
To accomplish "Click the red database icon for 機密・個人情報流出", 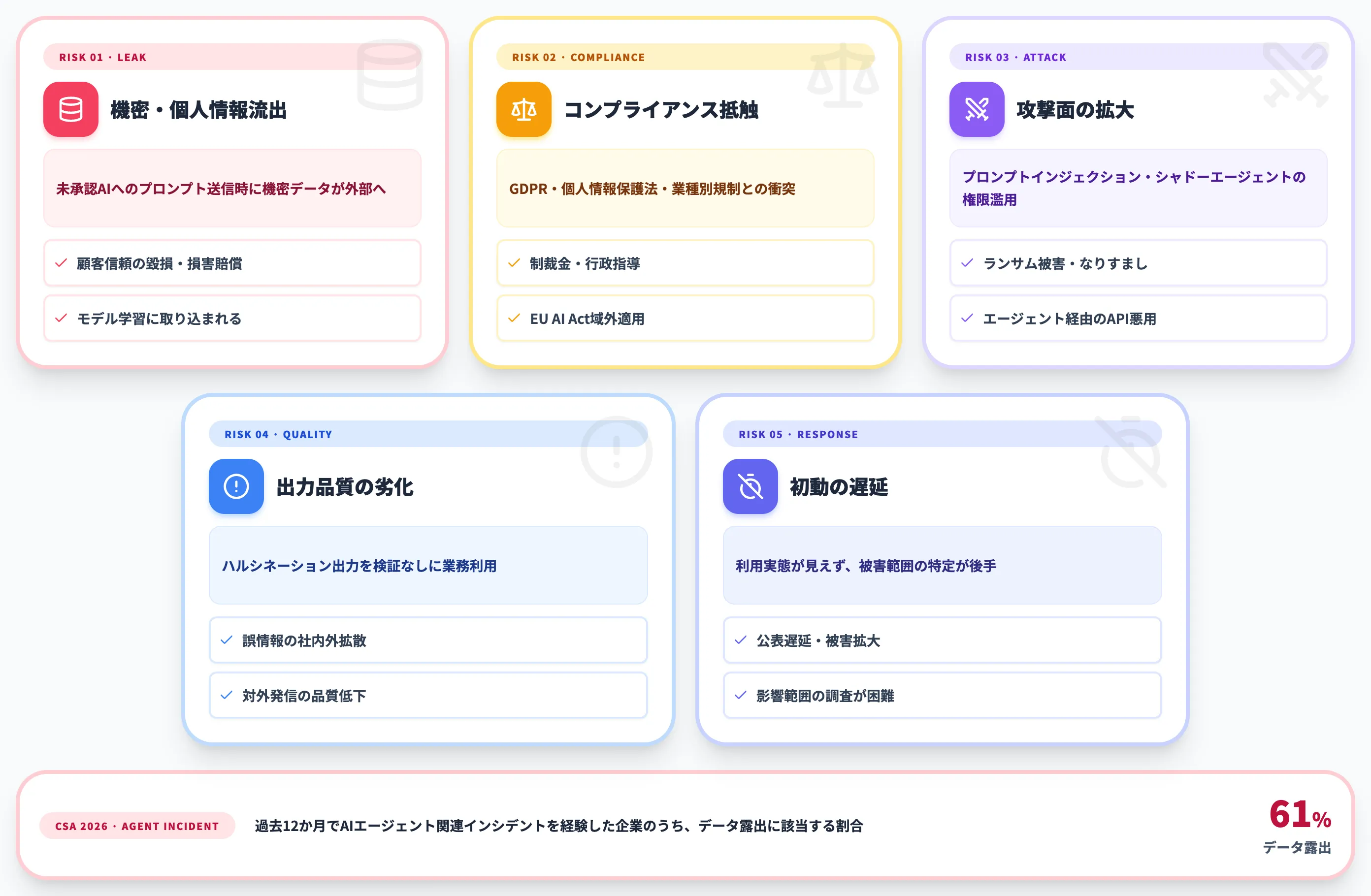I will (71, 109).
